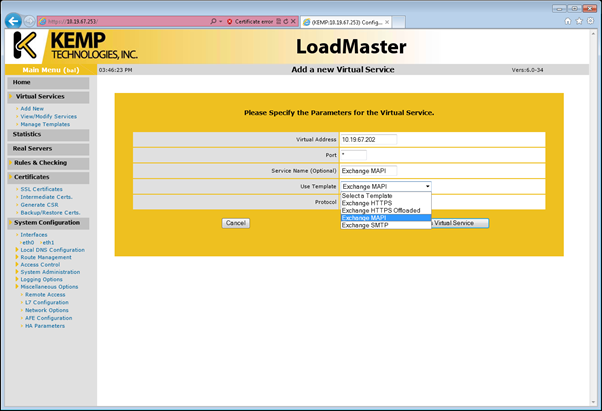Choose Exchange HTTPS from template list
Viewport: 602px width, 411px height.
(366, 203)
